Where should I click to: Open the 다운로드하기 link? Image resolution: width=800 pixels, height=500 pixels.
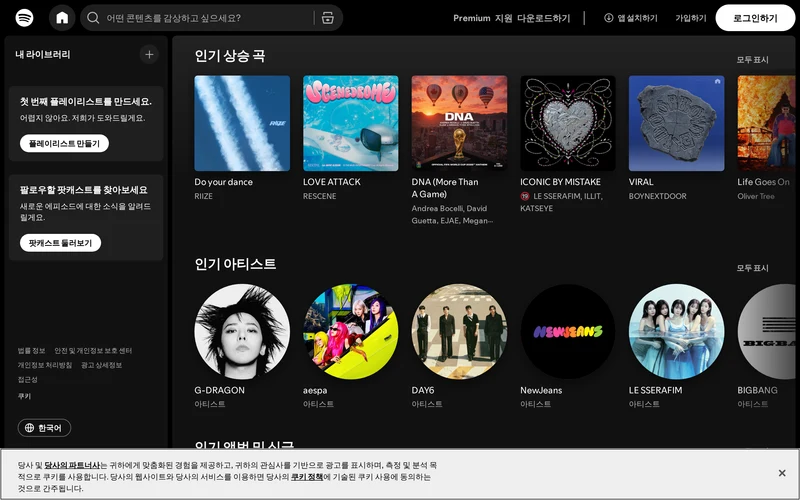[543, 18]
